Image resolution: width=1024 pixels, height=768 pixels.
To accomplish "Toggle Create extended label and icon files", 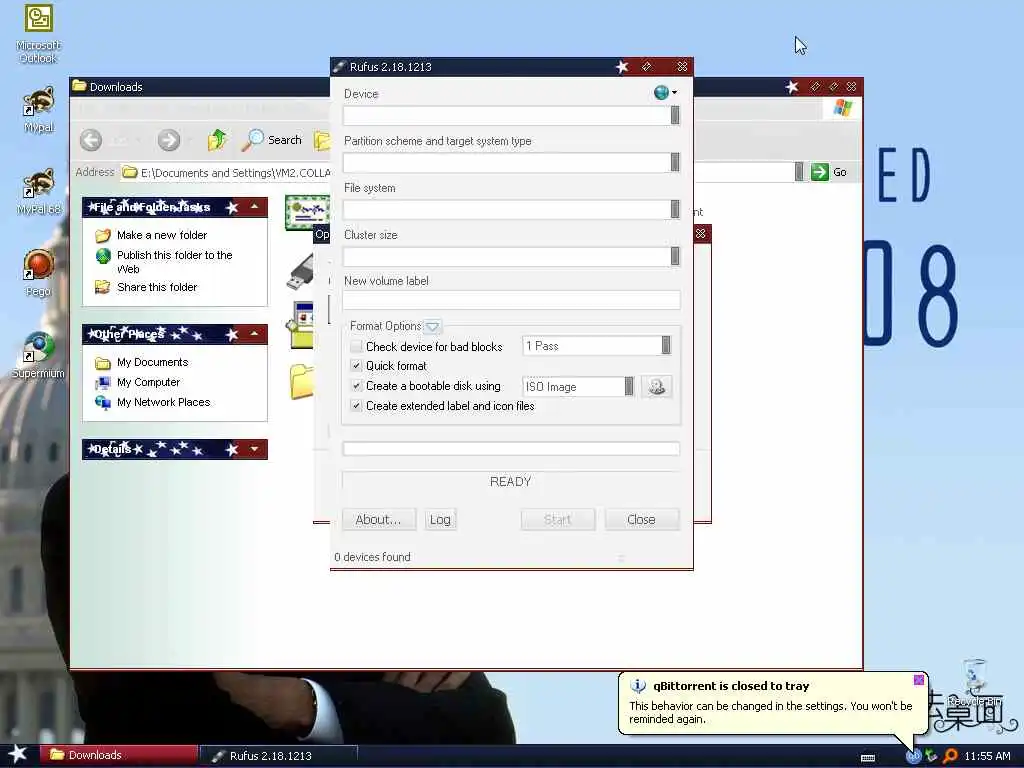I will click(356, 406).
